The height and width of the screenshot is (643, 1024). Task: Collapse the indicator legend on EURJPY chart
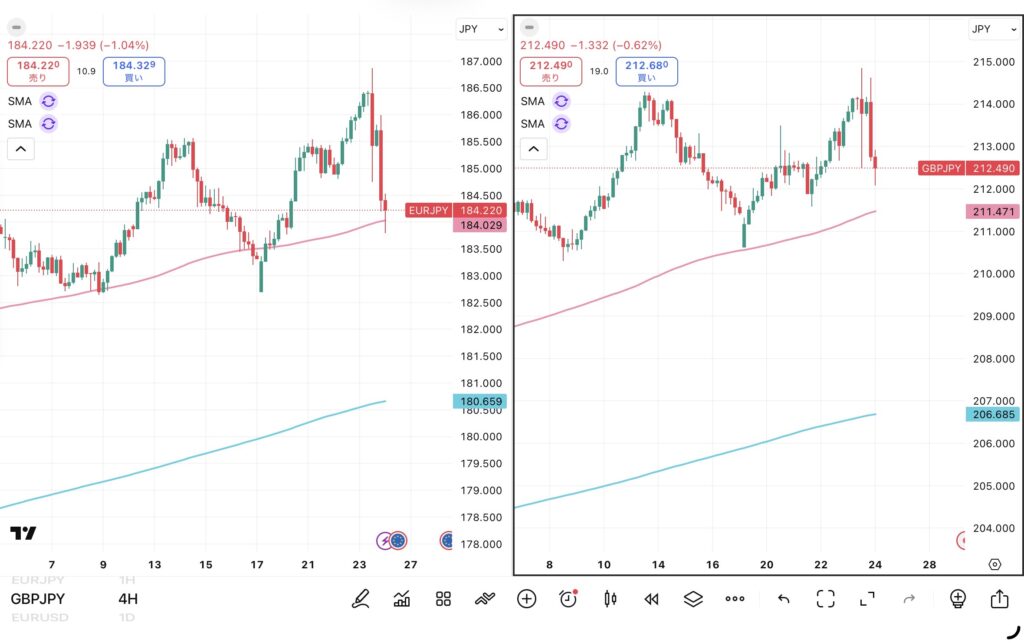coord(20,150)
